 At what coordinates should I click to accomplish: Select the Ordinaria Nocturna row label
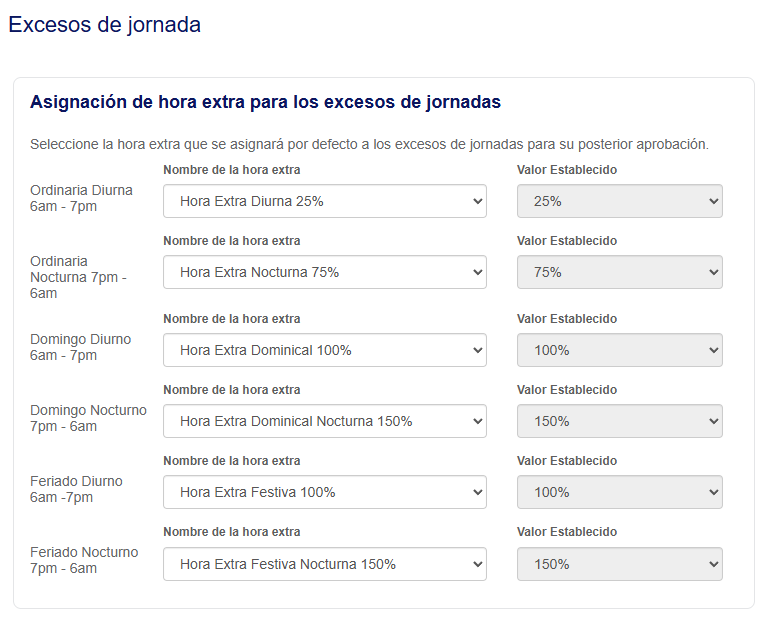(x=78, y=277)
